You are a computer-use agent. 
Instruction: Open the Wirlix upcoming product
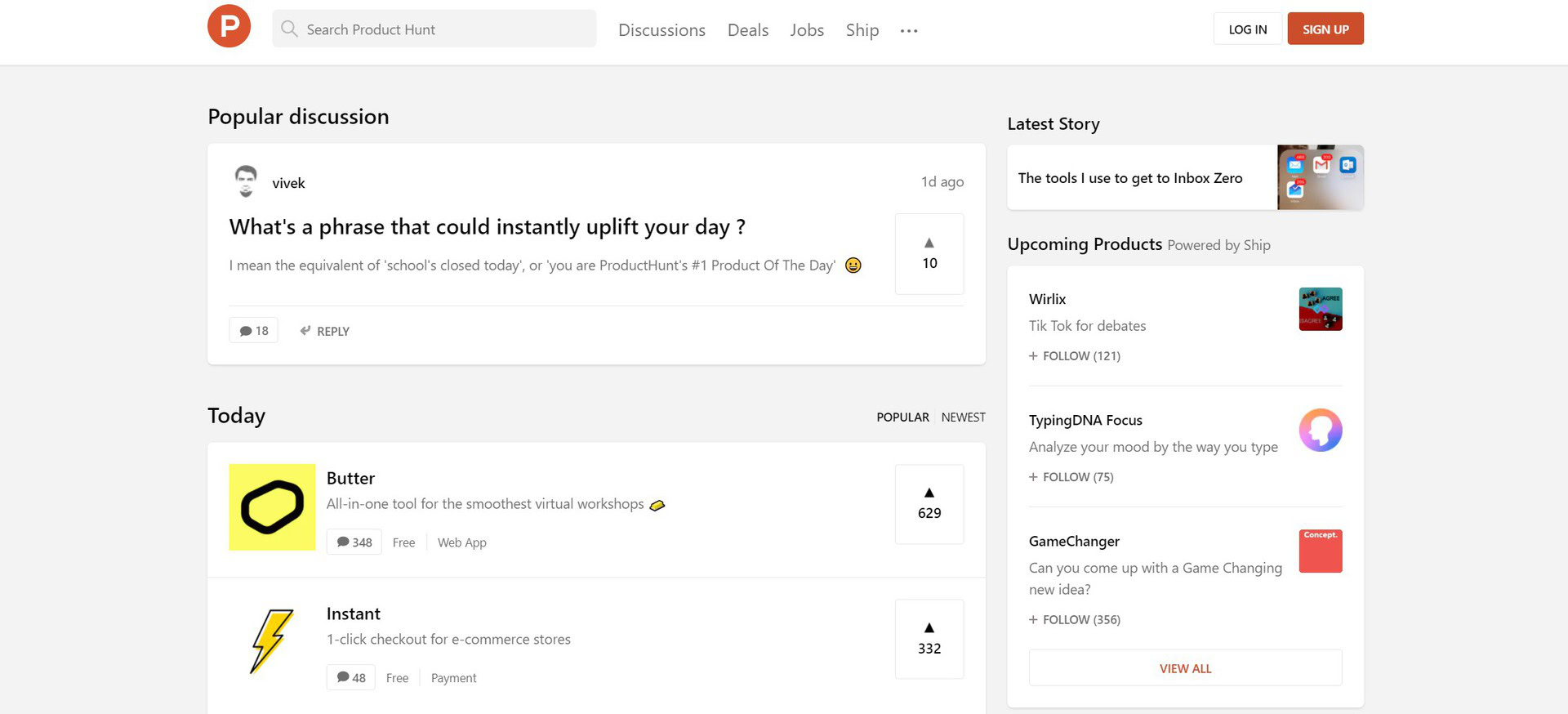coord(1047,299)
